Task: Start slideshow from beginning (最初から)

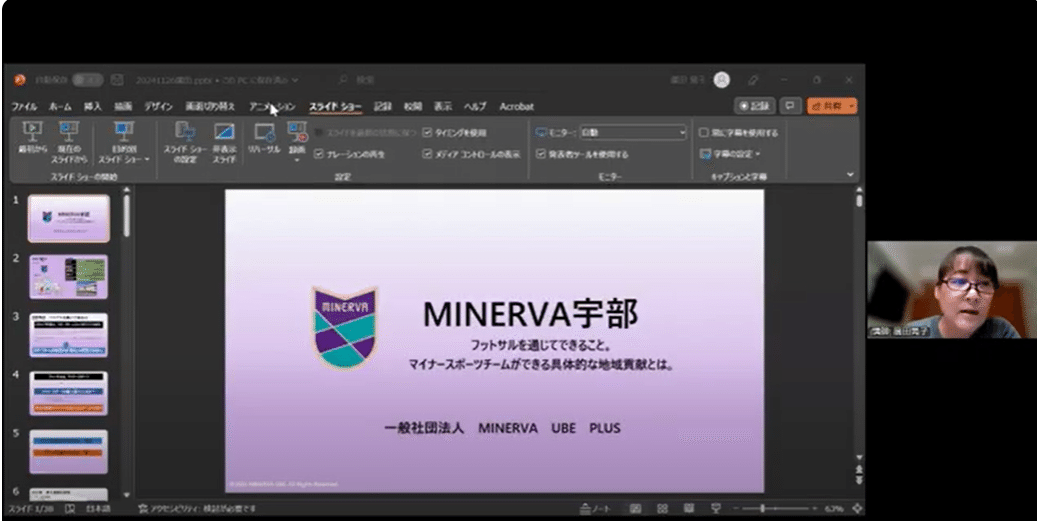Action: pyautogui.click(x=32, y=137)
